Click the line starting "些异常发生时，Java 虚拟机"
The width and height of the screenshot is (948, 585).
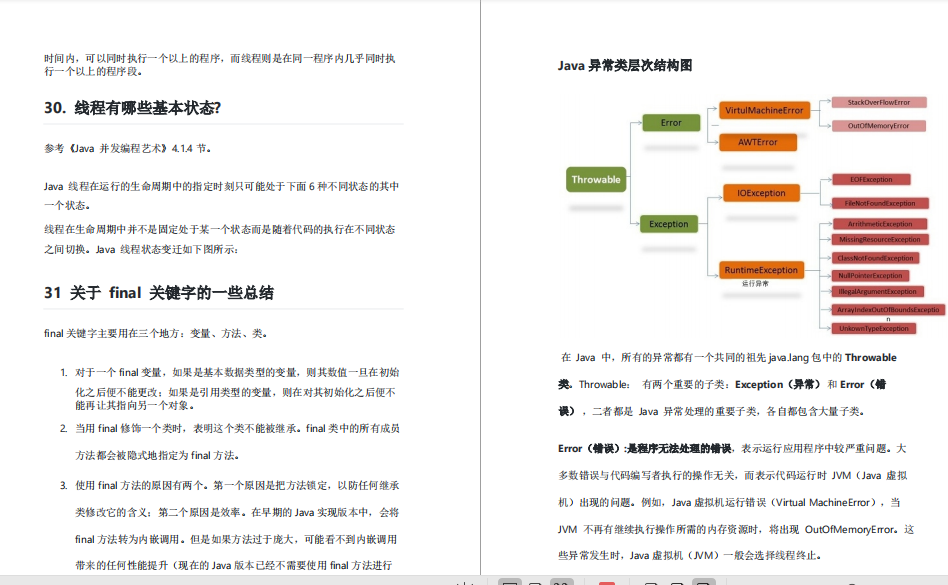[x=689, y=555]
